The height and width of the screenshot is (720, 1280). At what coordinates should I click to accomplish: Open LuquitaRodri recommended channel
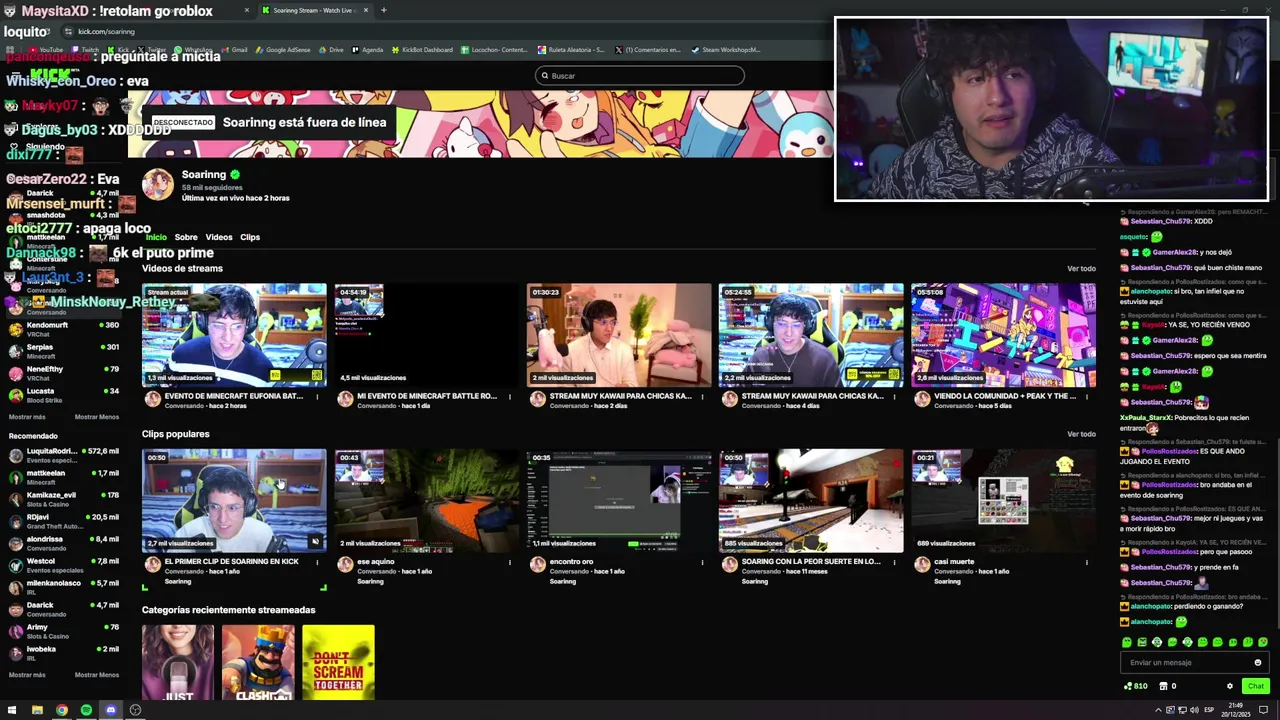(x=64, y=455)
